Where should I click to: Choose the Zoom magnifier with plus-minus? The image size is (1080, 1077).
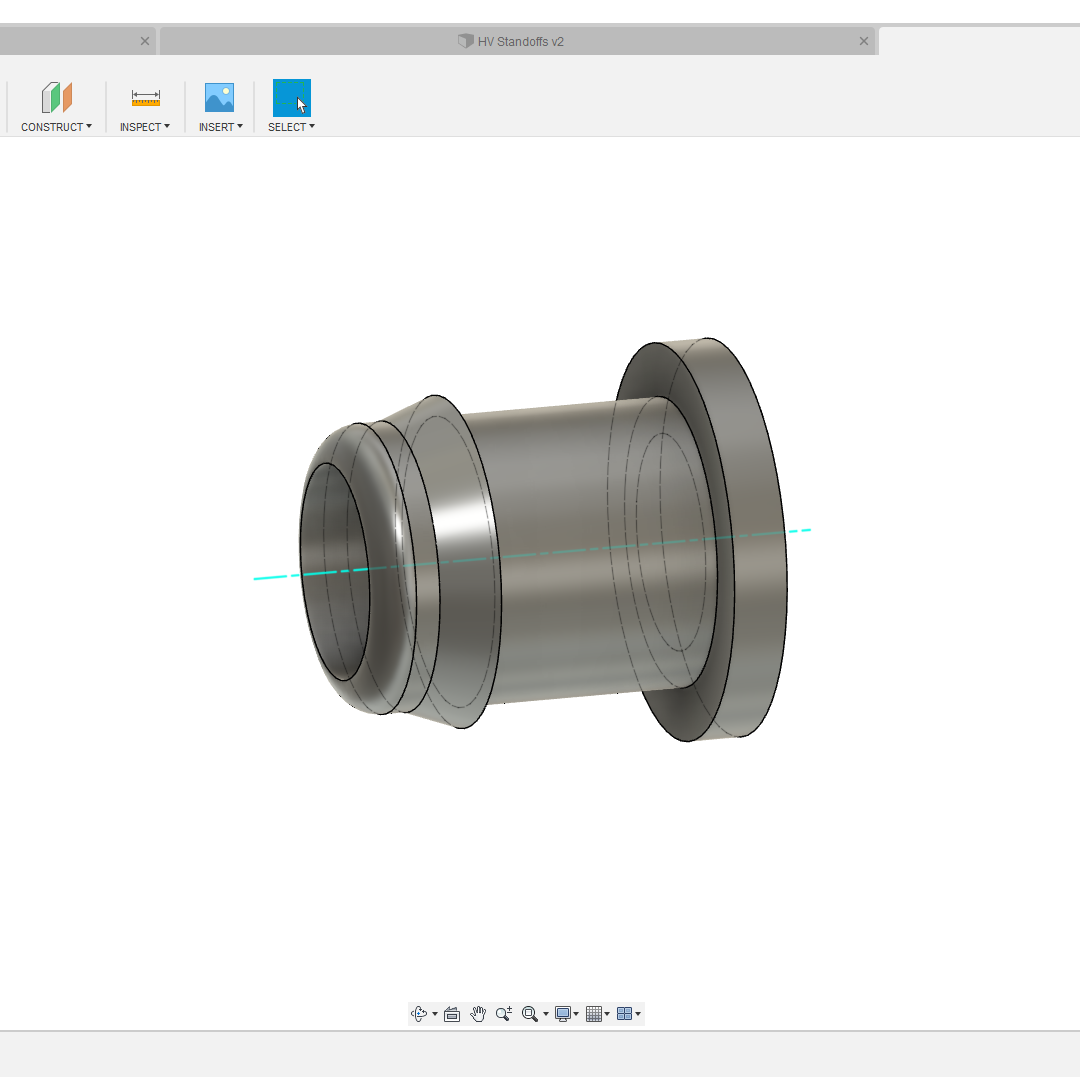[504, 1014]
